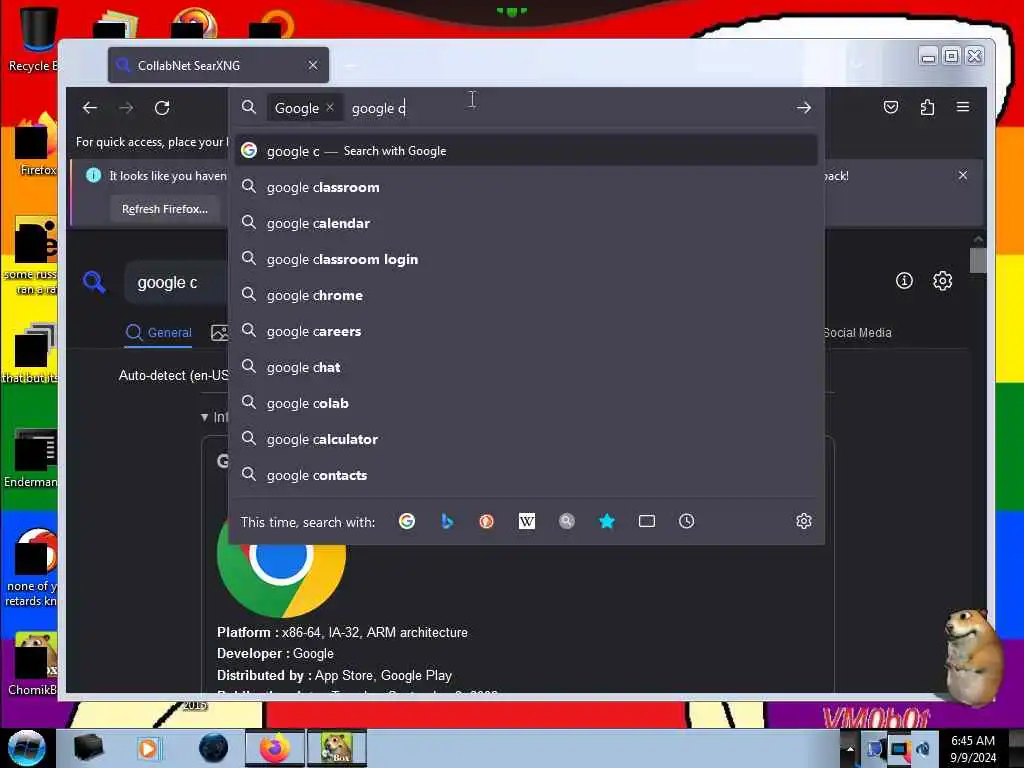Search this time with DuckDuckGo icon
This screenshot has height=768, width=1024.
487,521
